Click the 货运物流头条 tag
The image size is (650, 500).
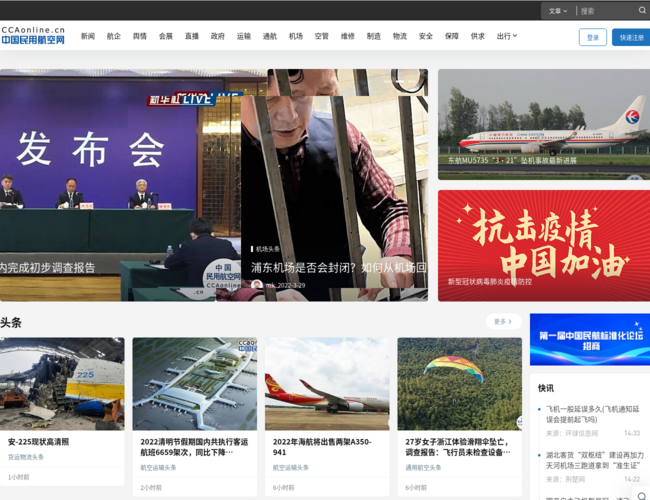(26, 457)
